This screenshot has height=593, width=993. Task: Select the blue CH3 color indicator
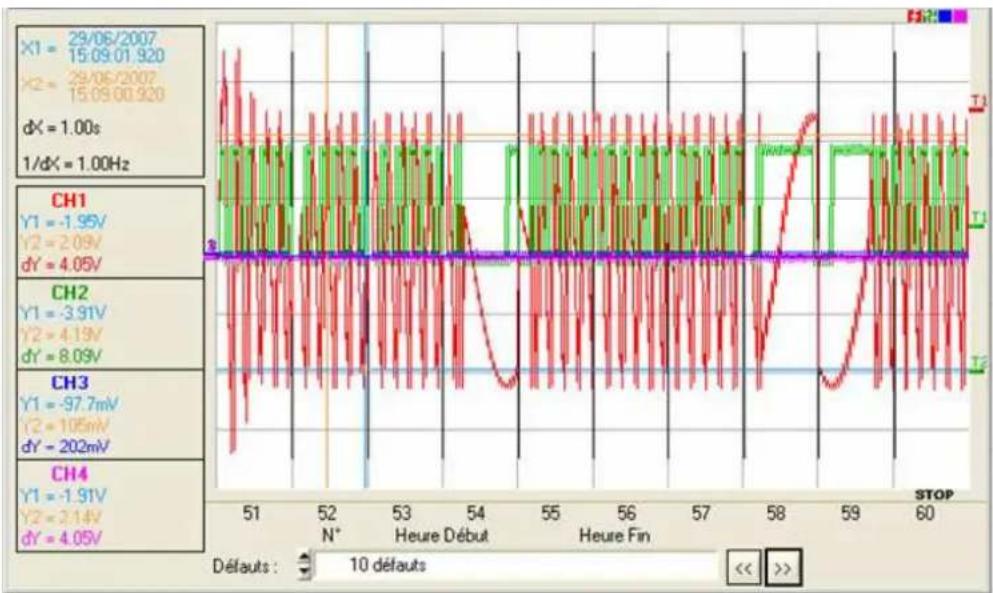[x=945, y=17]
